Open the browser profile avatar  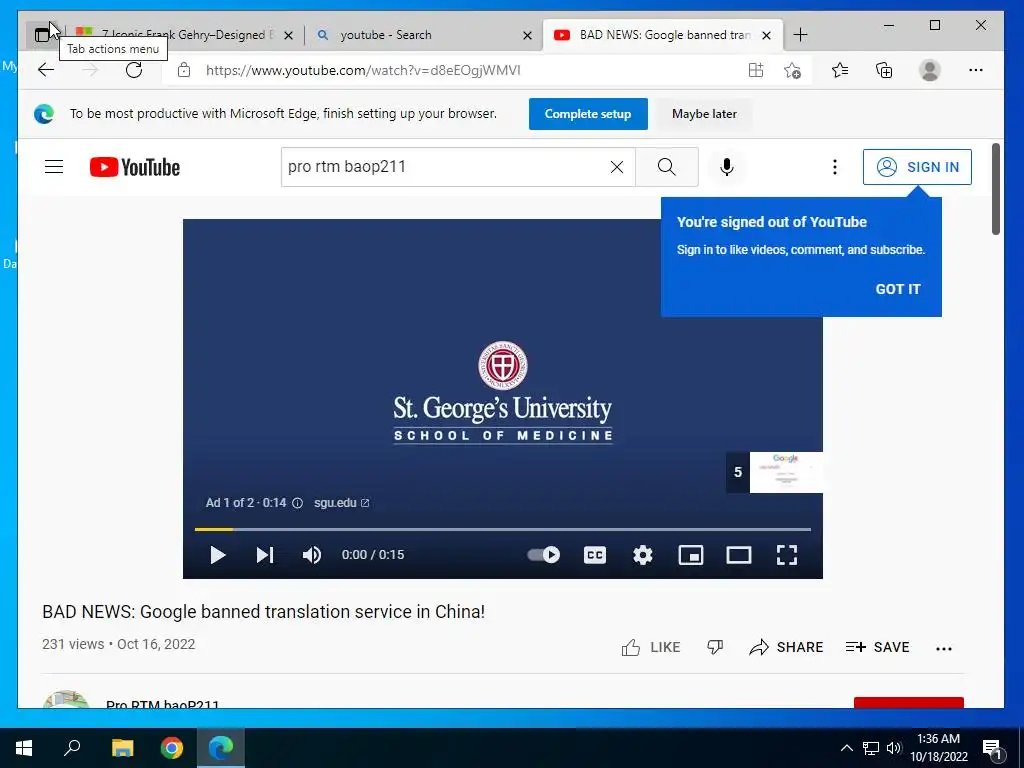click(x=929, y=70)
